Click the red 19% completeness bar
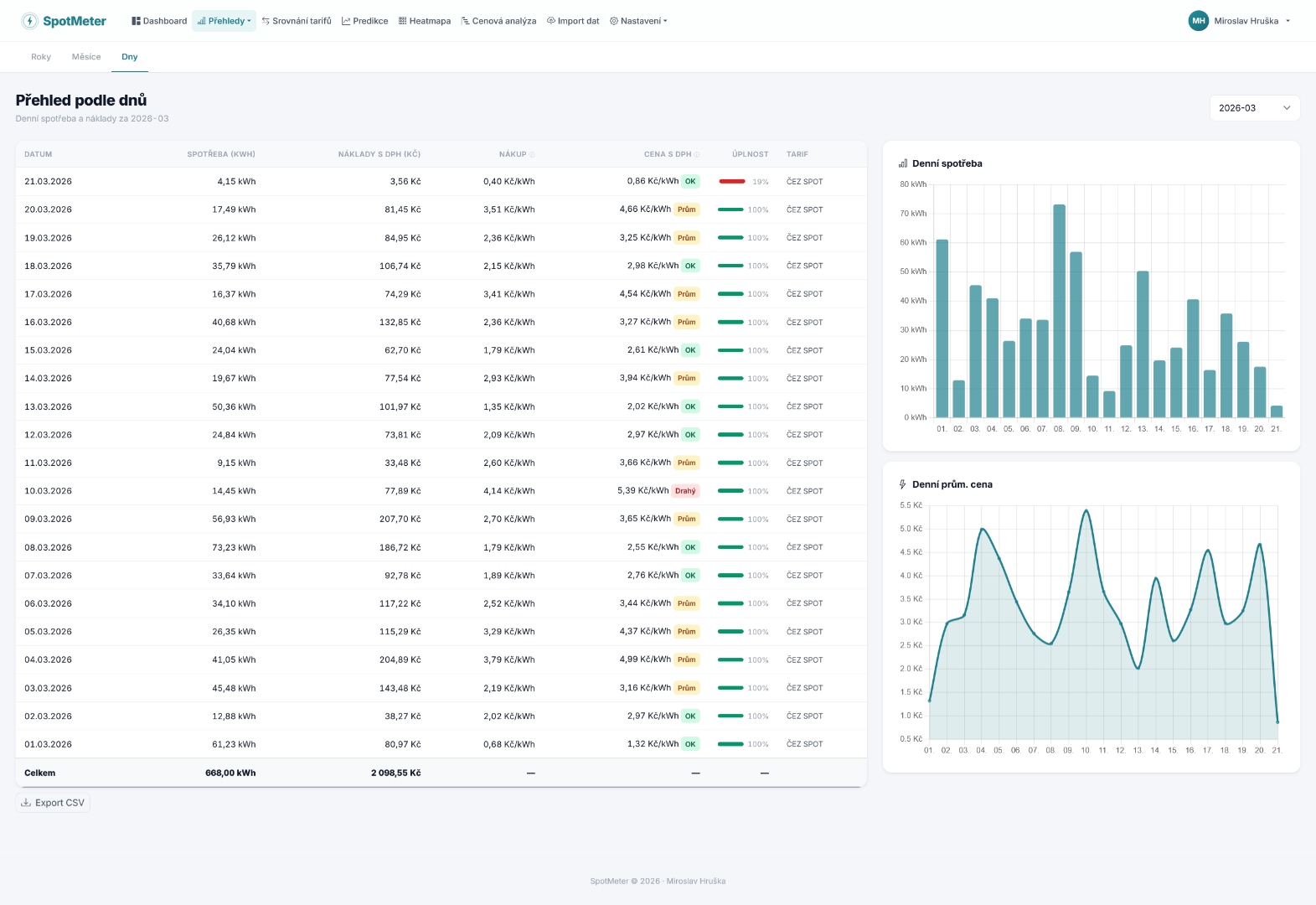 [x=731, y=181]
